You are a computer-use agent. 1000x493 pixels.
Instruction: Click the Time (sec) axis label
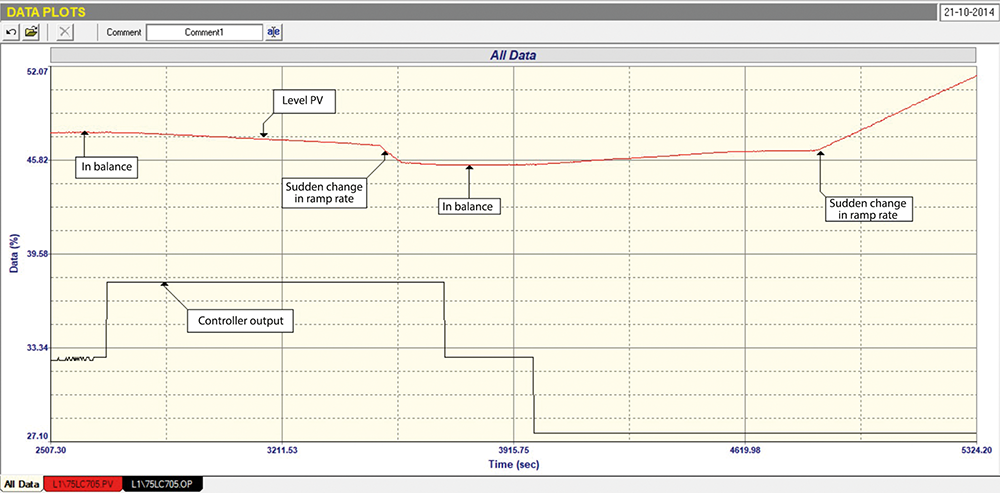click(x=514, y=464)
